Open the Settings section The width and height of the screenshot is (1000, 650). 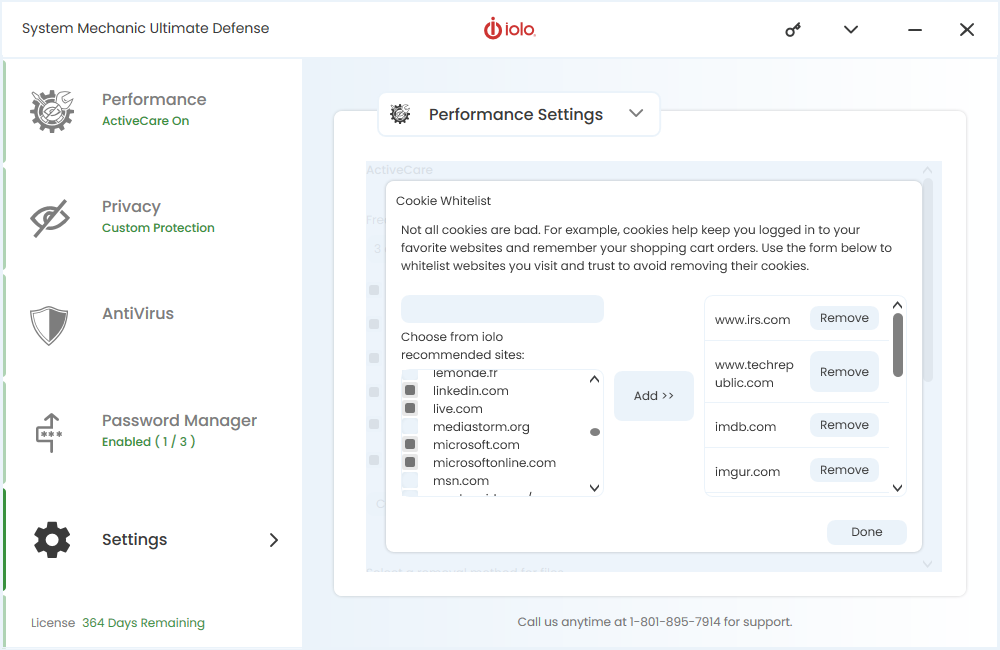153,540
